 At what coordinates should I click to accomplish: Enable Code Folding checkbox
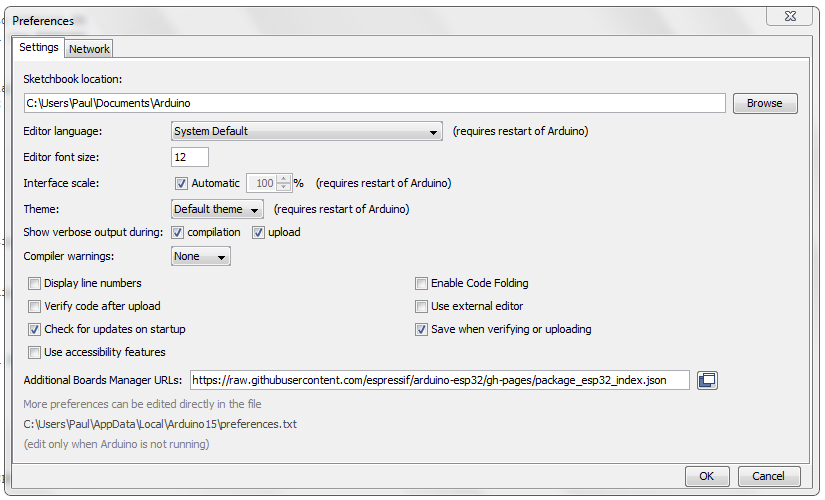(422, 284)
